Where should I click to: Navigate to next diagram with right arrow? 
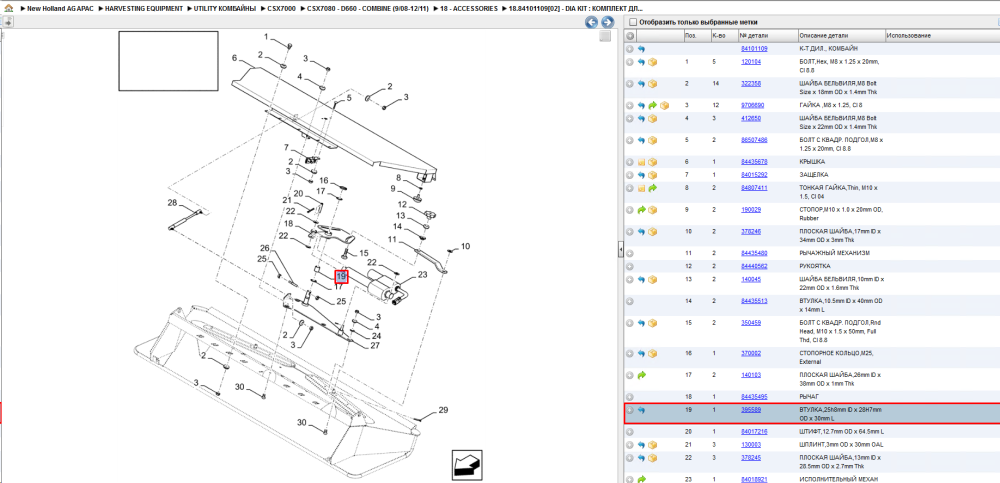coord(607,23)
